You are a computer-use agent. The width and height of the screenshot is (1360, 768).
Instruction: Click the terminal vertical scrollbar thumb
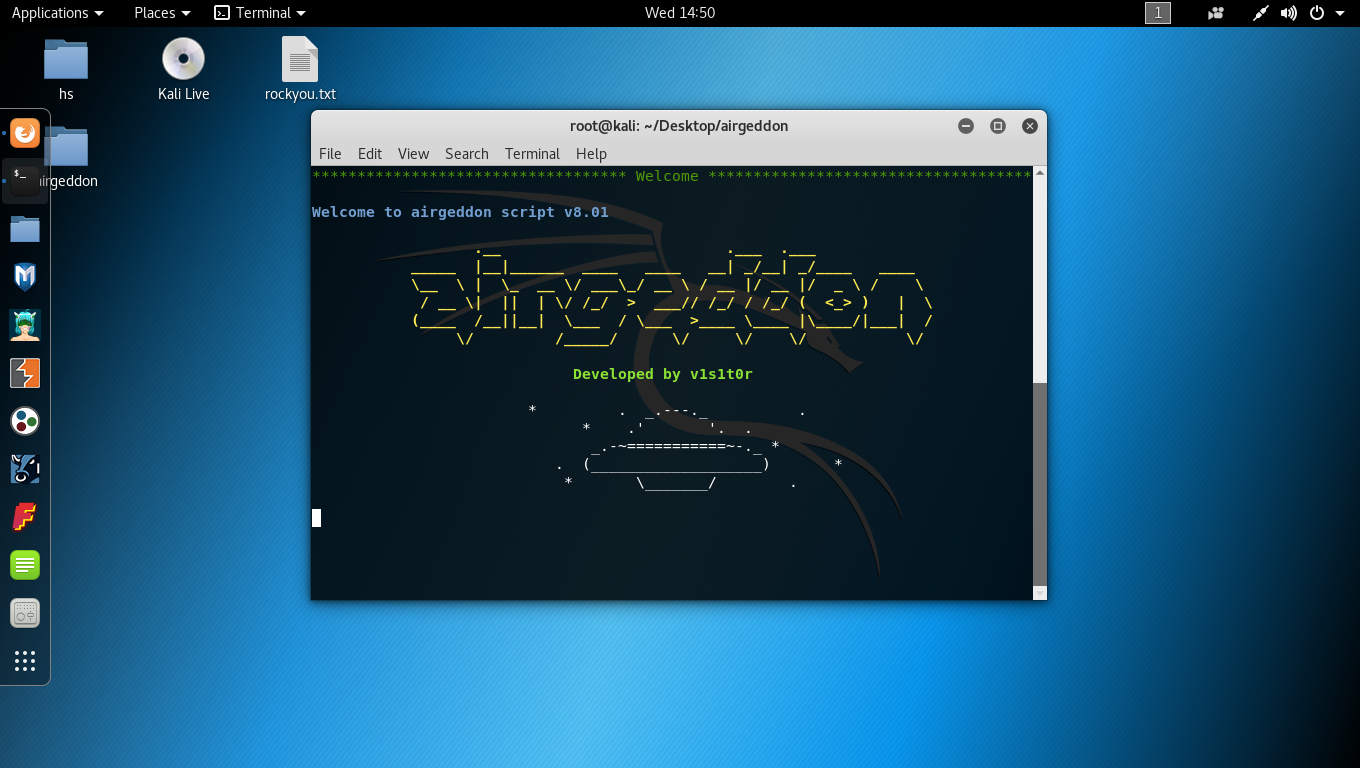click(1040, 483)
